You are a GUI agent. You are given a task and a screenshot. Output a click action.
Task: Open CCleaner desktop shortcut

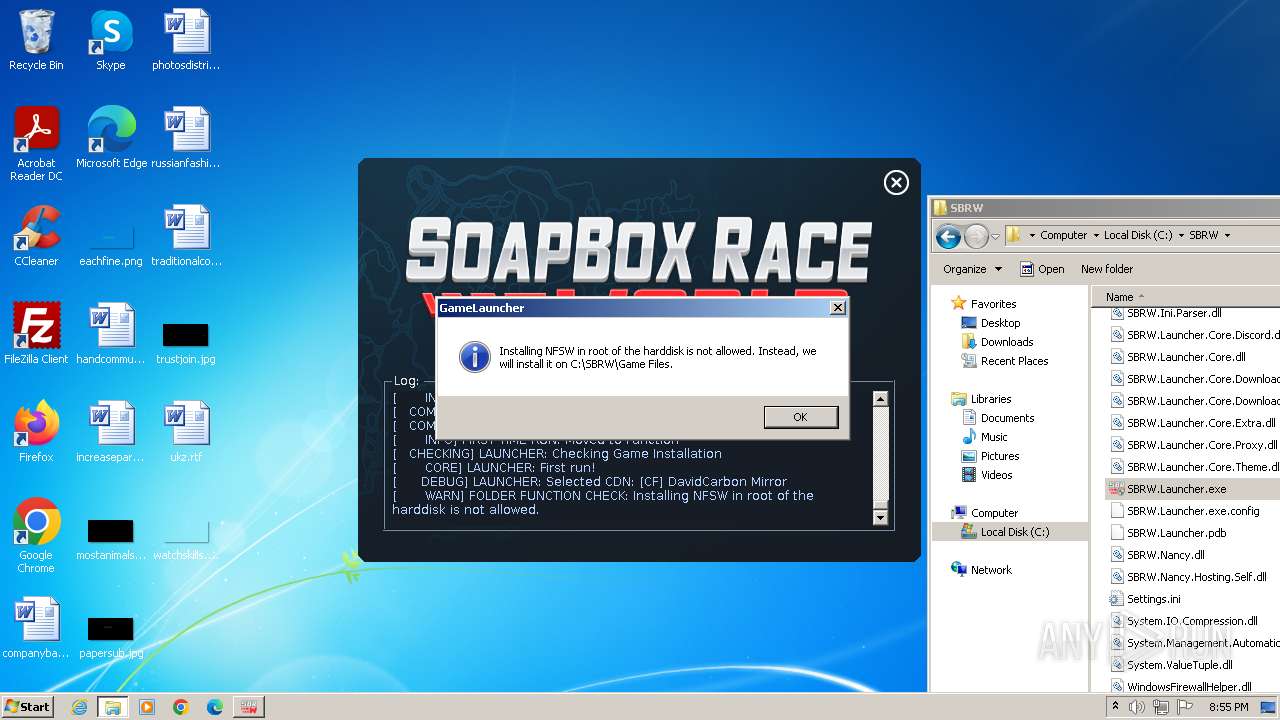click(x=36, y=236)
